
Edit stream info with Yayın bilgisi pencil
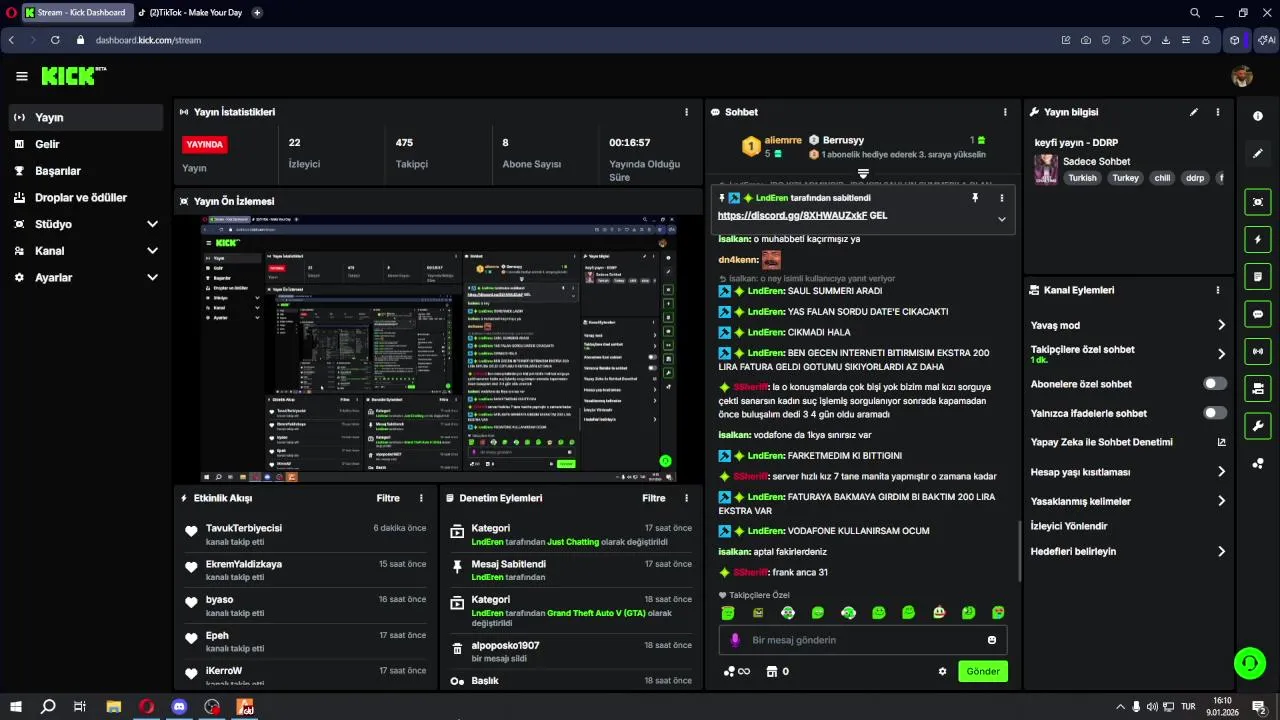(x=1194, y=112)
